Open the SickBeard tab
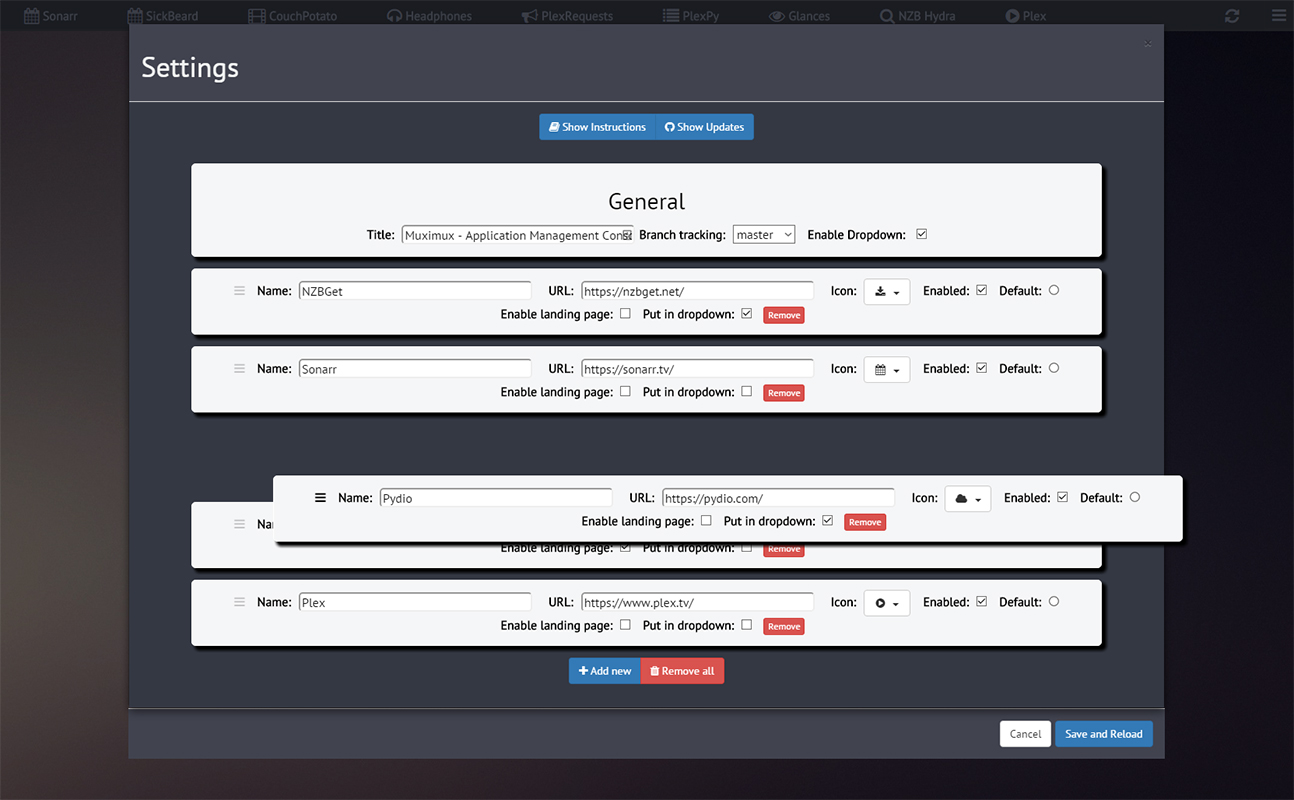 pos(163,16)
